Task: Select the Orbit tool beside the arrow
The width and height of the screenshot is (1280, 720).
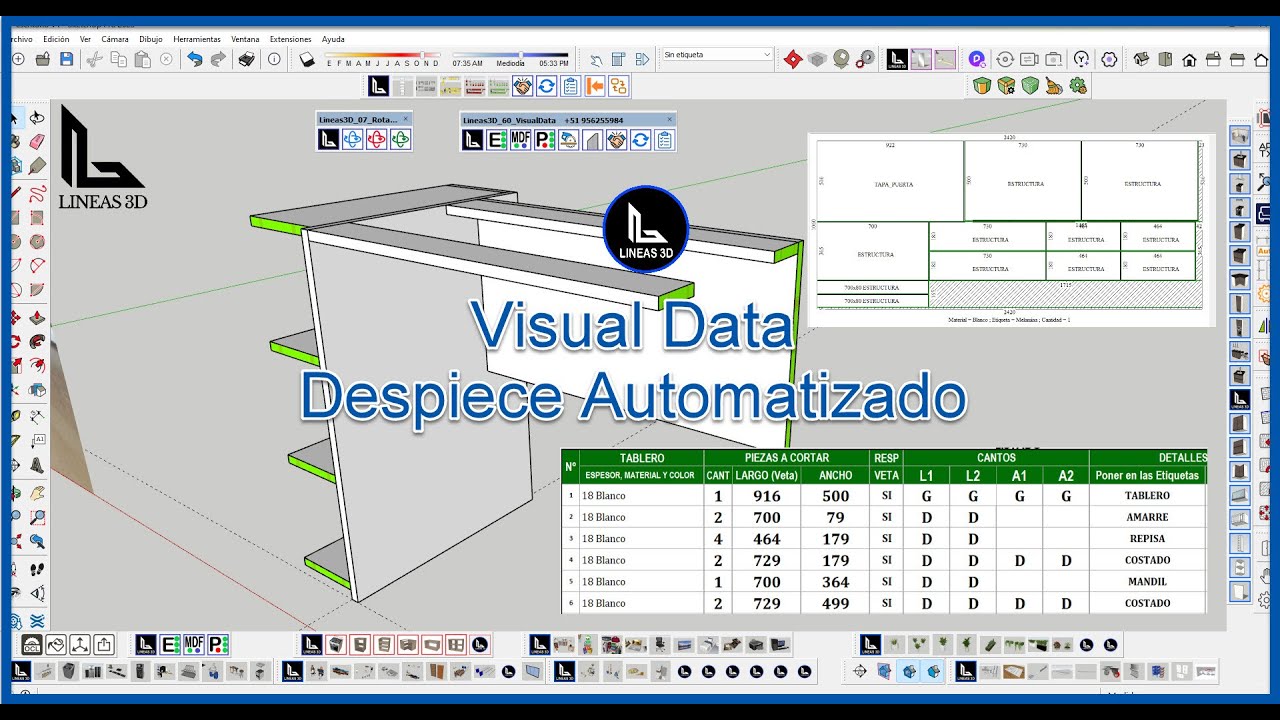Action: (x=37, y=117)
